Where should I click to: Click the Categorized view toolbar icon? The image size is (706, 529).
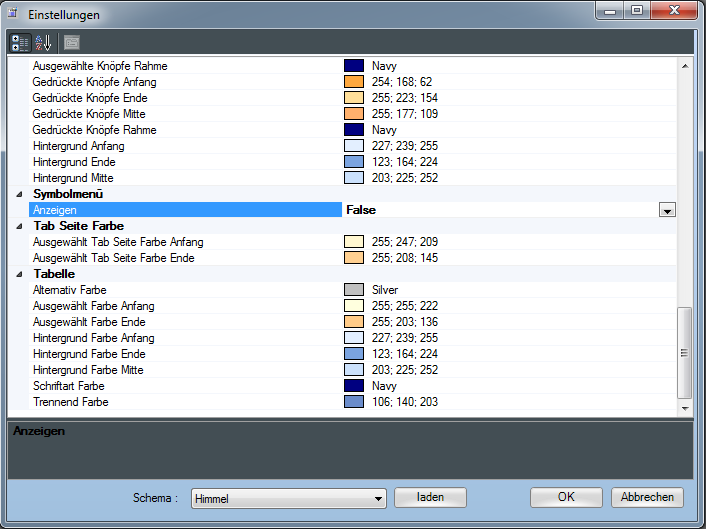[x=20, y=42]
